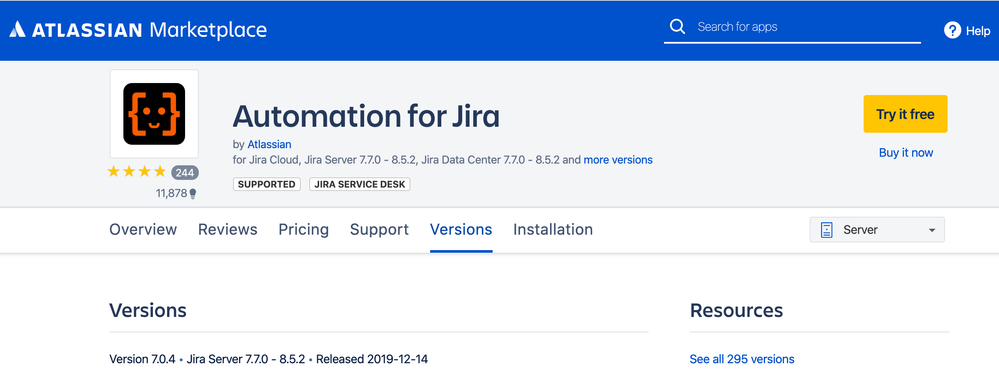Click the Versions section heading

[148, 311]
